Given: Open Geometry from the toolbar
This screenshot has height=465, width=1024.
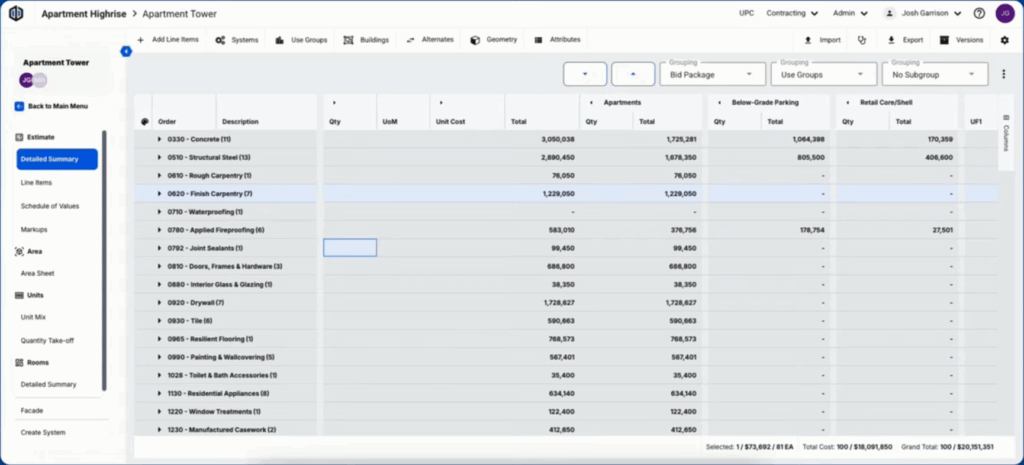Looking at the screenshot, I should pos(494,40).
